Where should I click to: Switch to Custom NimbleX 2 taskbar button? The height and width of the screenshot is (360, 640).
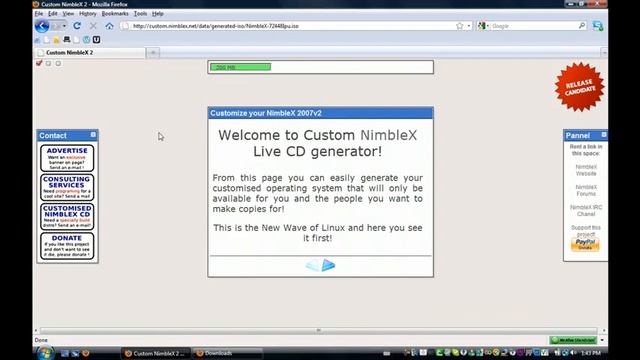click(x=156, y=353)
